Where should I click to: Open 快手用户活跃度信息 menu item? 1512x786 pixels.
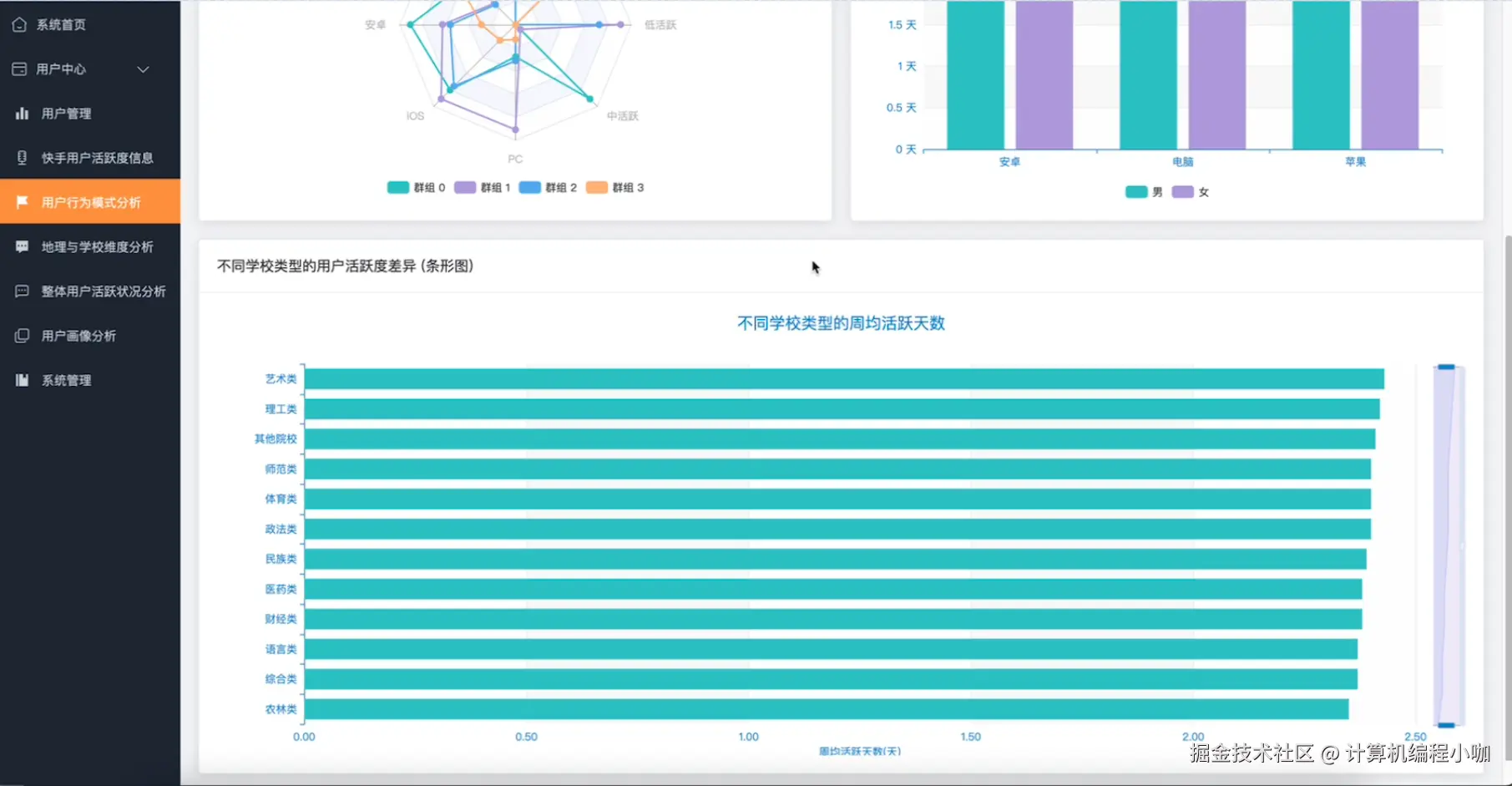click(90, 157)
